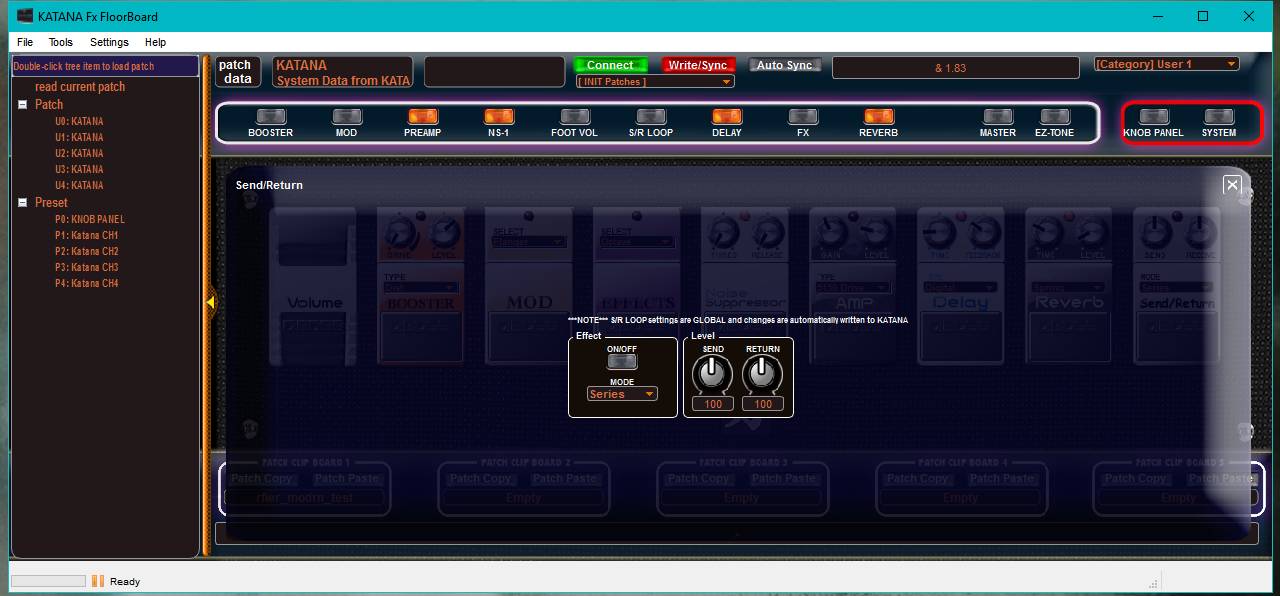Open the INIT Patches dropdown
The width and height of the screenshot is (1280, 596).
click(x=655, y=82)
